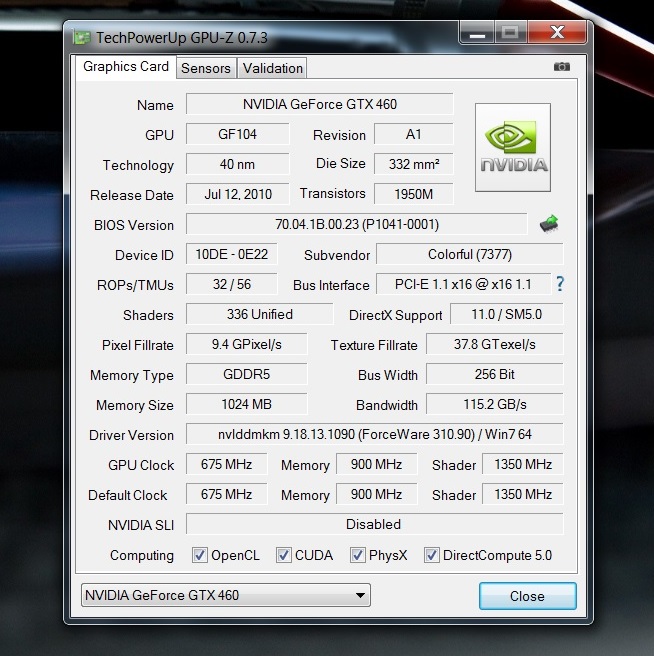654x656 pixels.
Task: Click the NVIDIA logo image
Action: click(512, 148)
